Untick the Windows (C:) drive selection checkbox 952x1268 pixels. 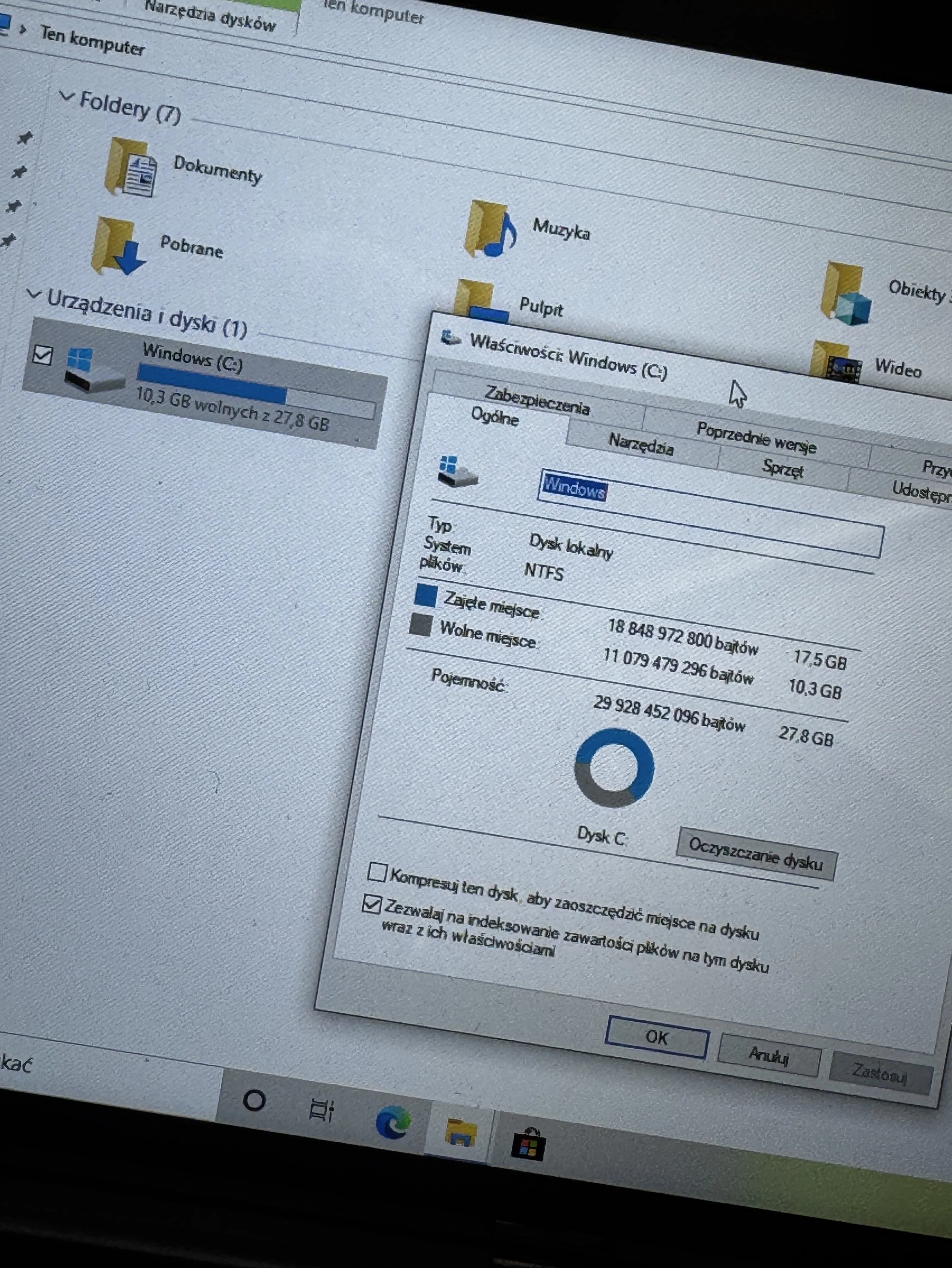42,354
